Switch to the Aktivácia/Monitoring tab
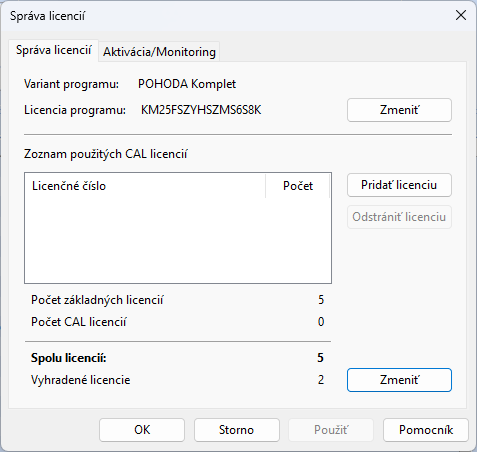The height and width of the screenshot is (453, 478). pyautogui.click(x=159, y=52)
